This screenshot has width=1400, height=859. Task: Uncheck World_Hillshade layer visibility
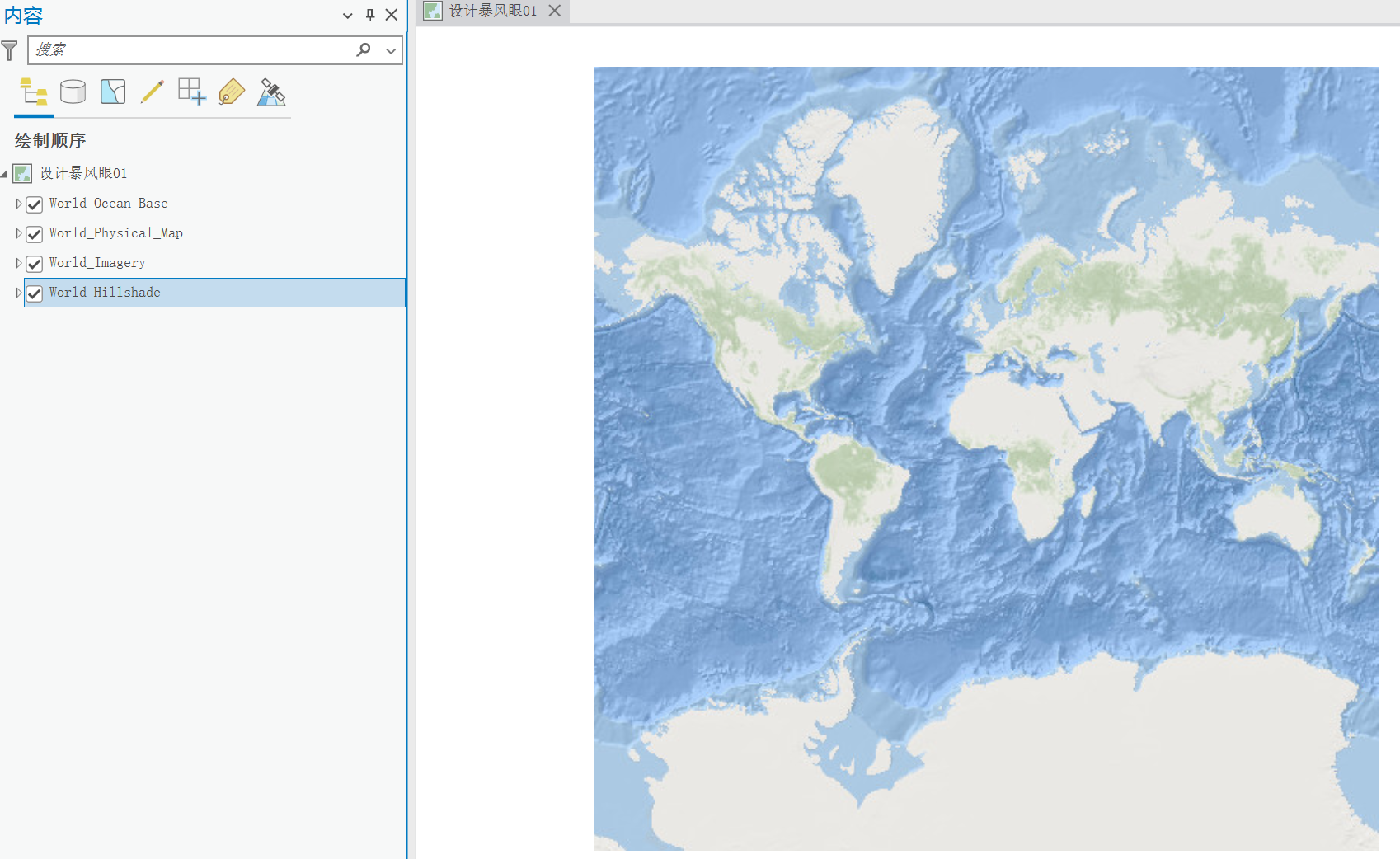[x=35, y=293]
